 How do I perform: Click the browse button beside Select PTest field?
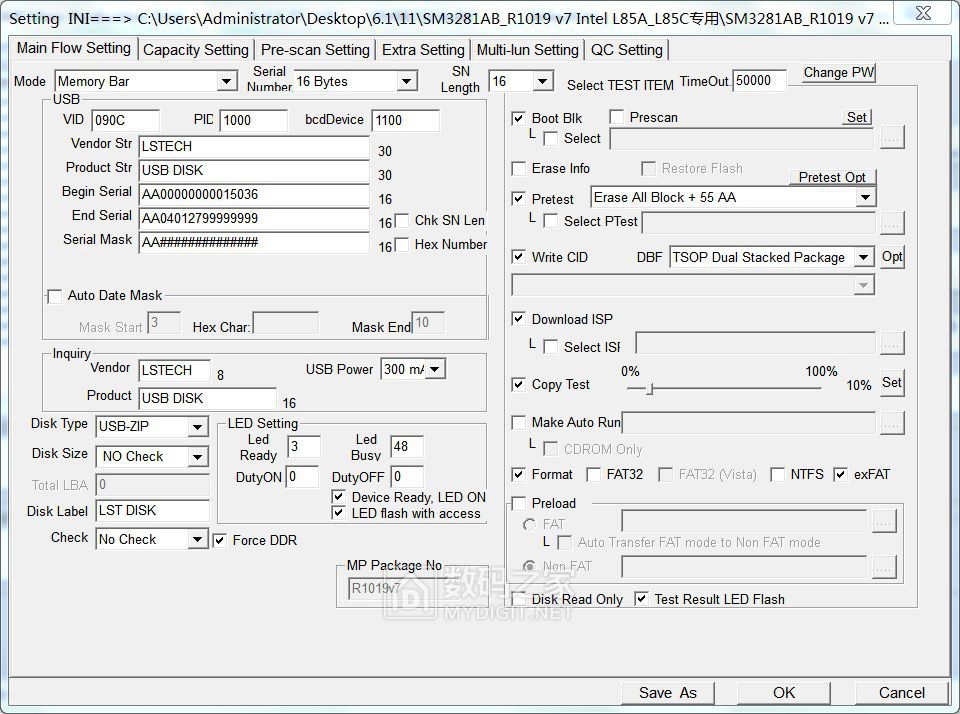click(x=892, y=222)
